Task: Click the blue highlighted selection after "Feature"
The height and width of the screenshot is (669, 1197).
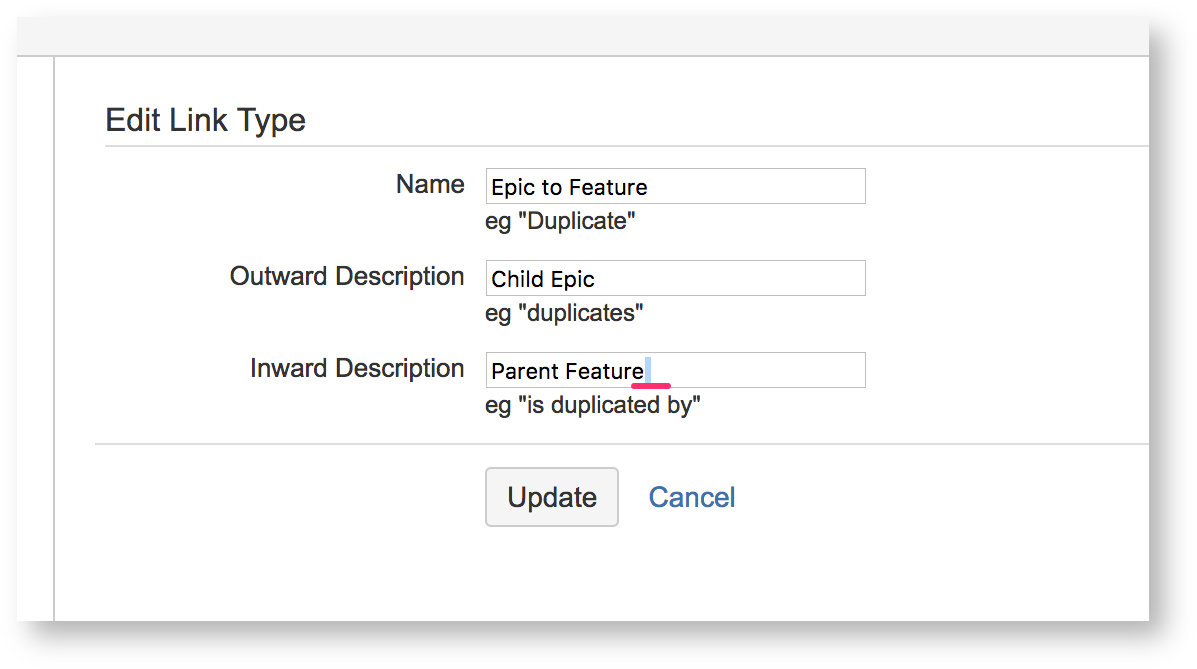Action: pyautogui.click(x=648, y=371)
